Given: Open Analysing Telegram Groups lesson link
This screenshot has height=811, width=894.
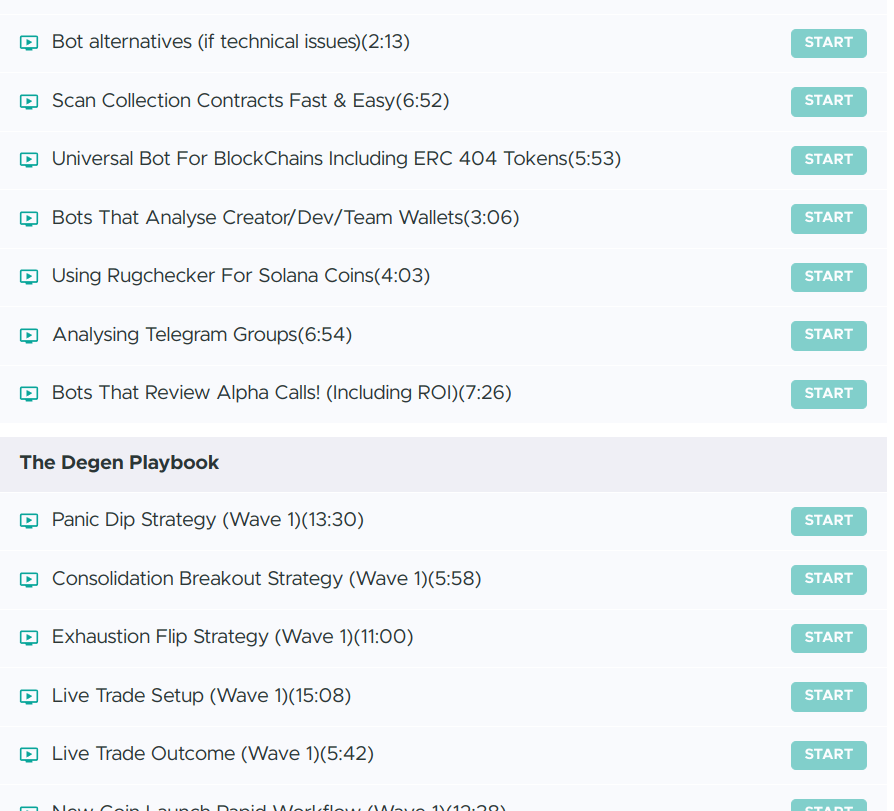Looking at the screenshot, I should (201, 335).
